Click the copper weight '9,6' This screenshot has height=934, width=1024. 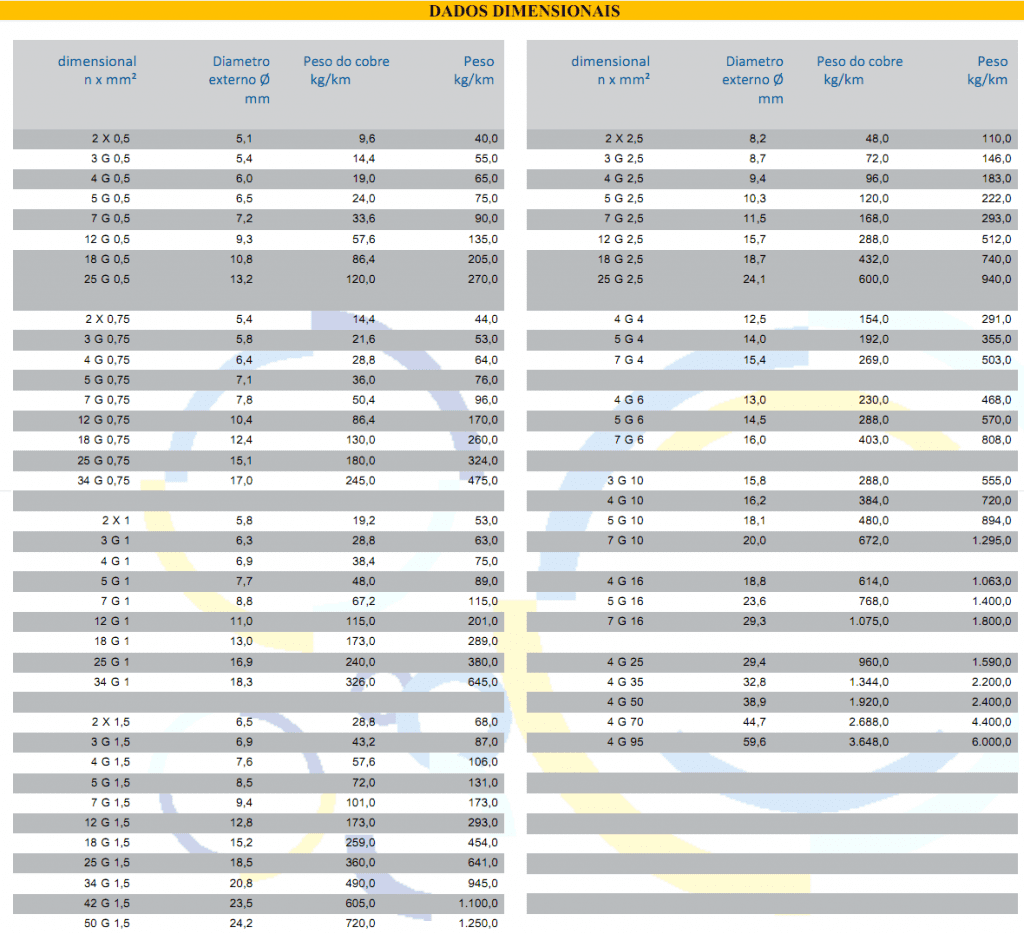pyautogui.click(x=367, y=138)
